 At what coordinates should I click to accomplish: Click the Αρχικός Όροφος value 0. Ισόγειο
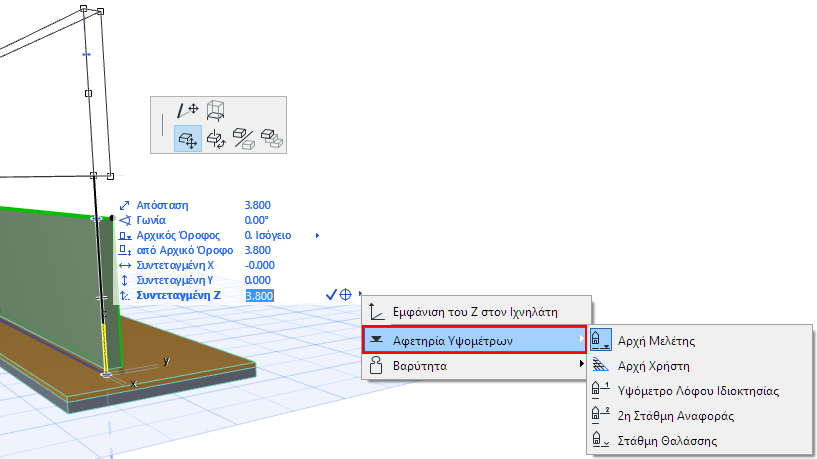(x=268, y=235)
